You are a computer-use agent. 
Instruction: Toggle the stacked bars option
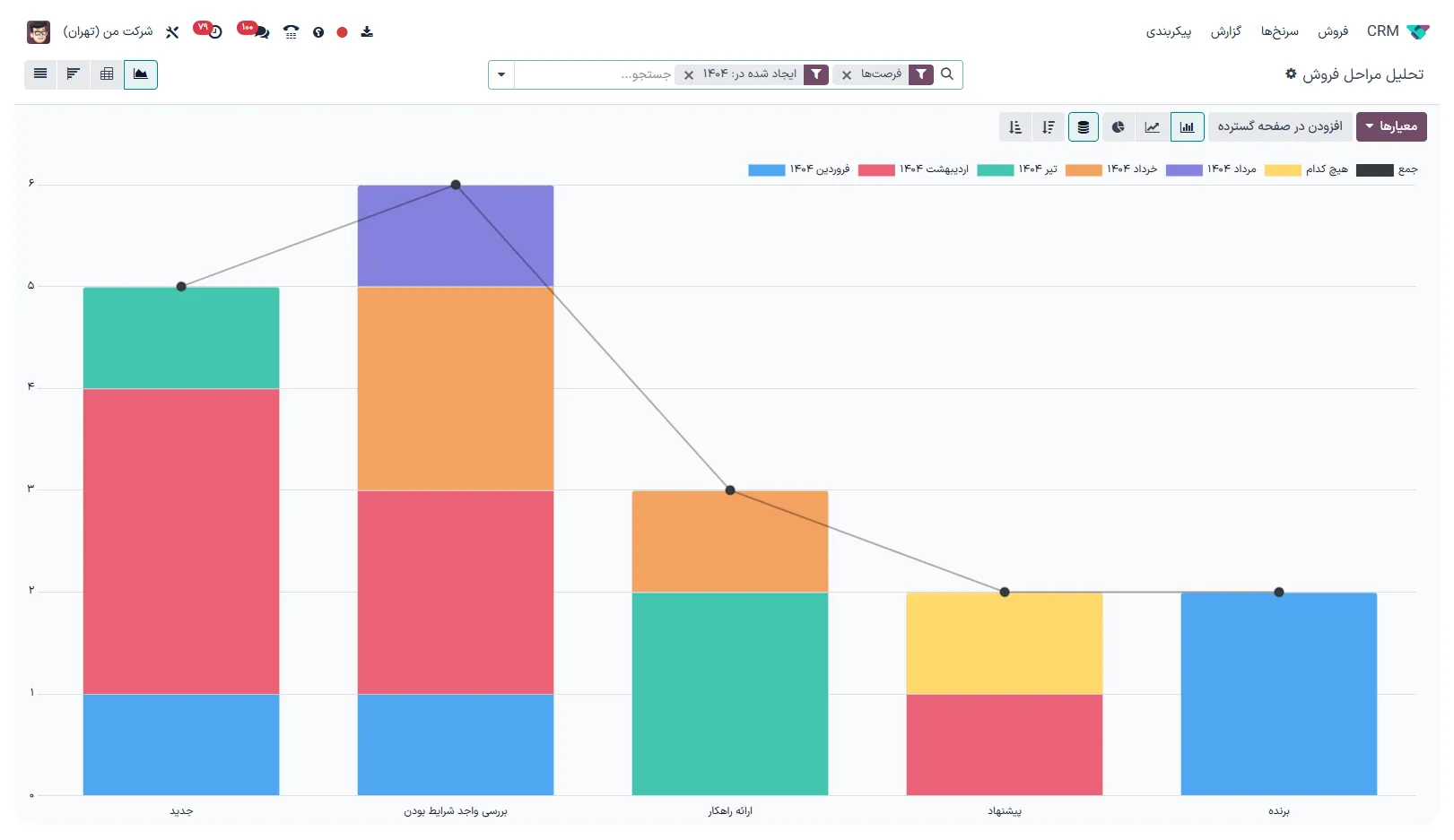[1084, 127]
